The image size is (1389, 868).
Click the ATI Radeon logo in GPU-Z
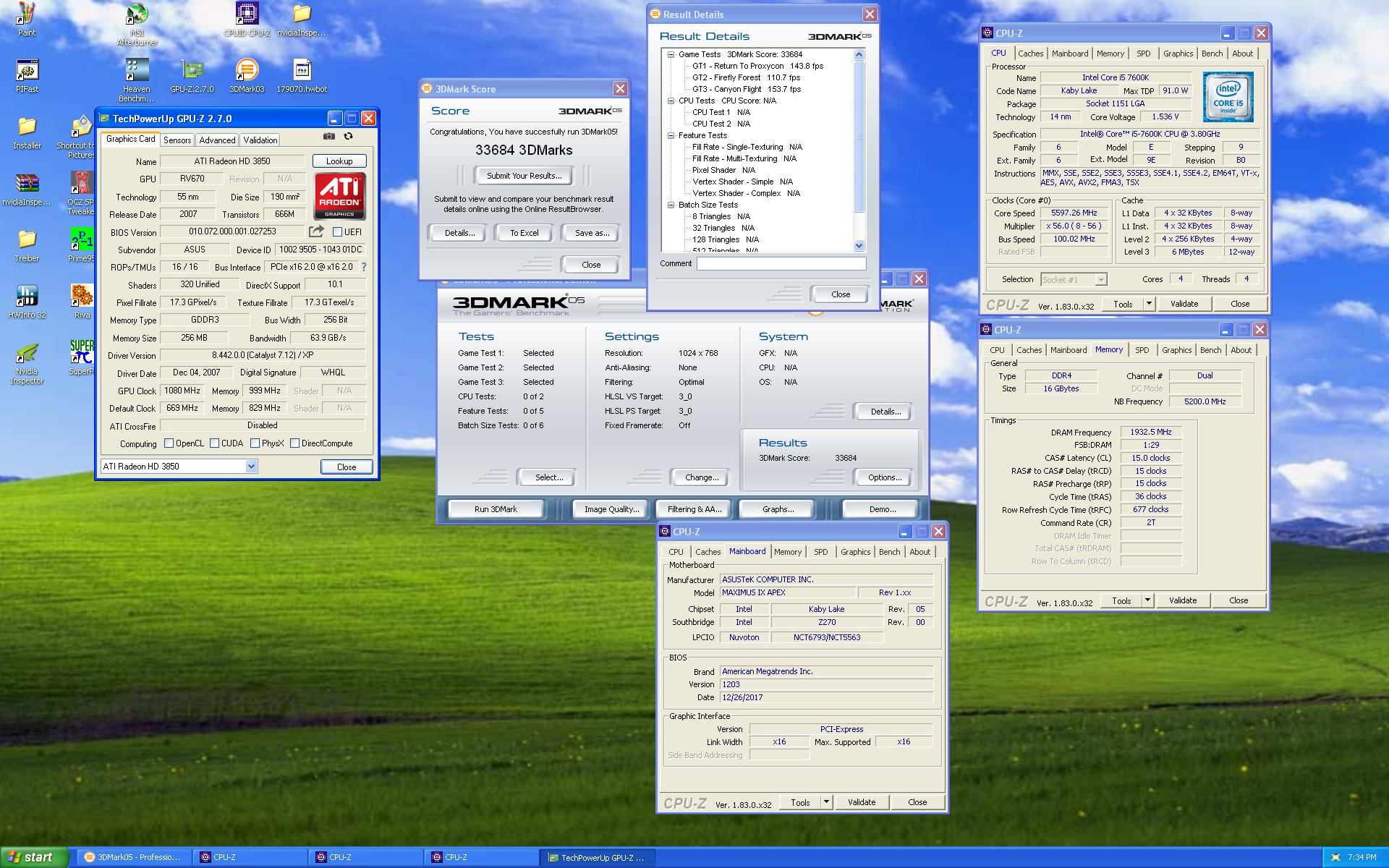(x=339, y=196)
